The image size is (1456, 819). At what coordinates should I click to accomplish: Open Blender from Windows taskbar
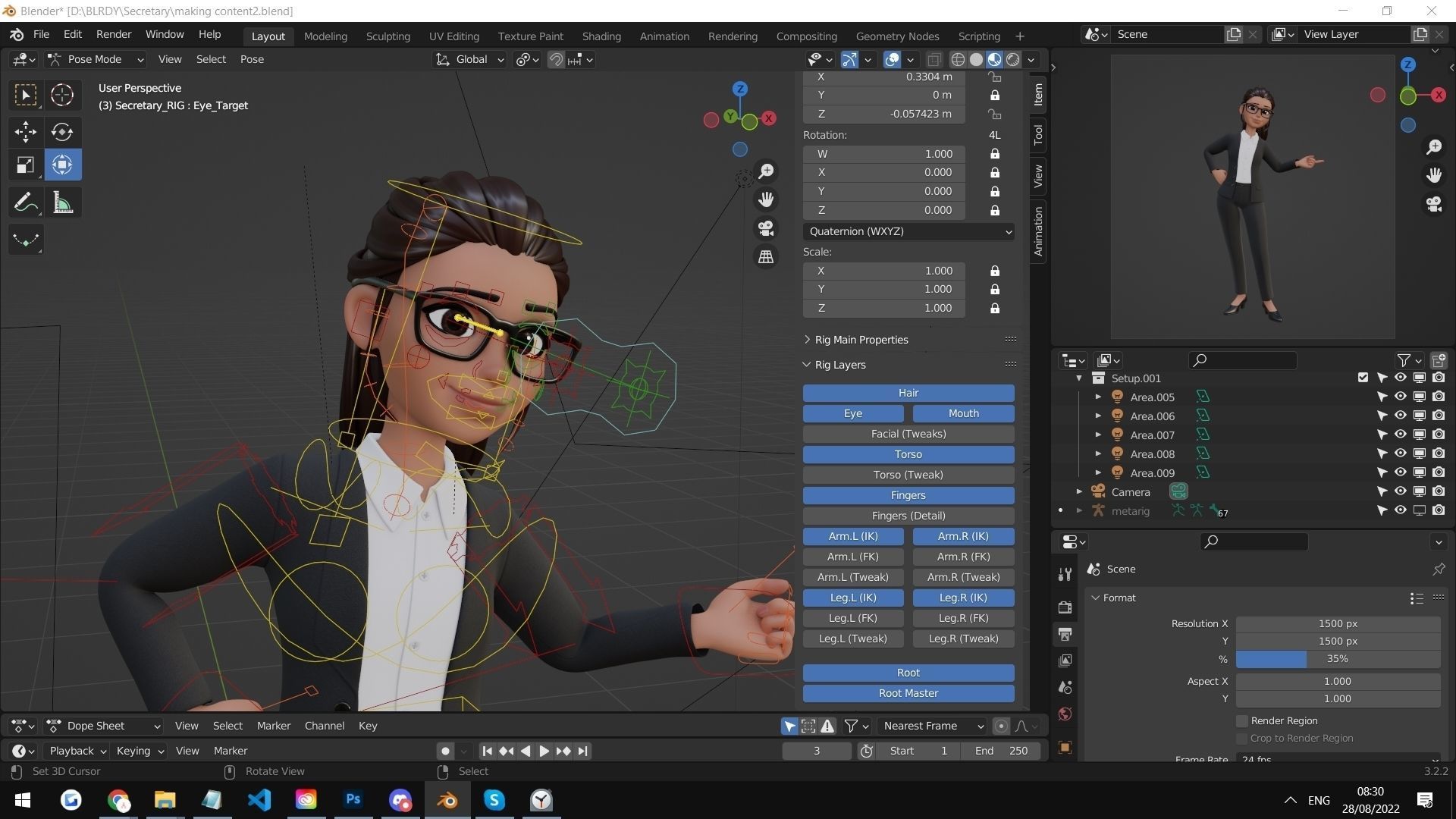447,800
